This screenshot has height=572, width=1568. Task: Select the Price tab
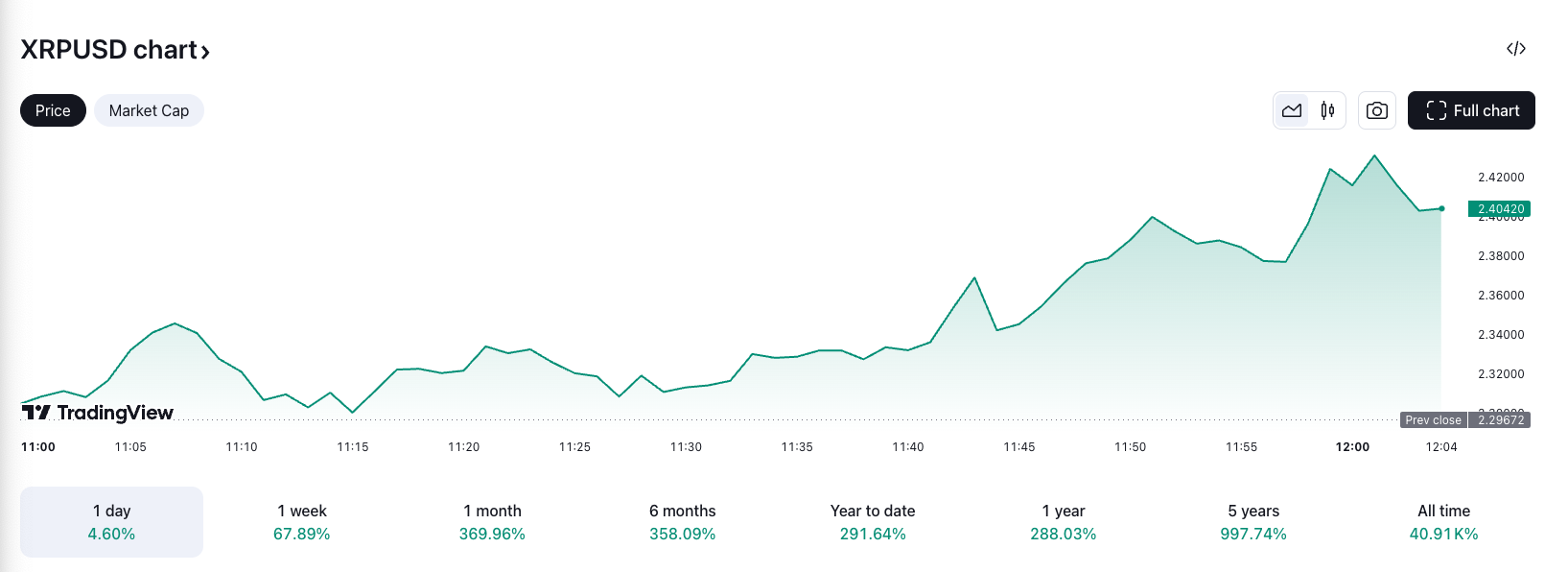pyautogui.click(x=53, y=110)
